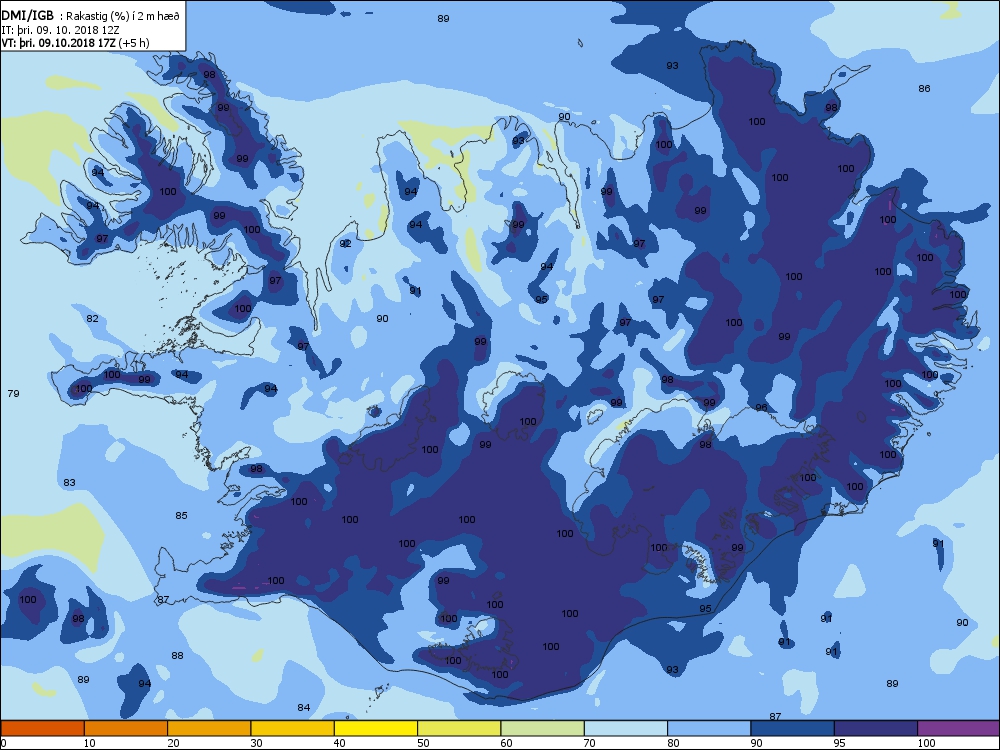Click the humidity value '96' on the map

point(761,408)
